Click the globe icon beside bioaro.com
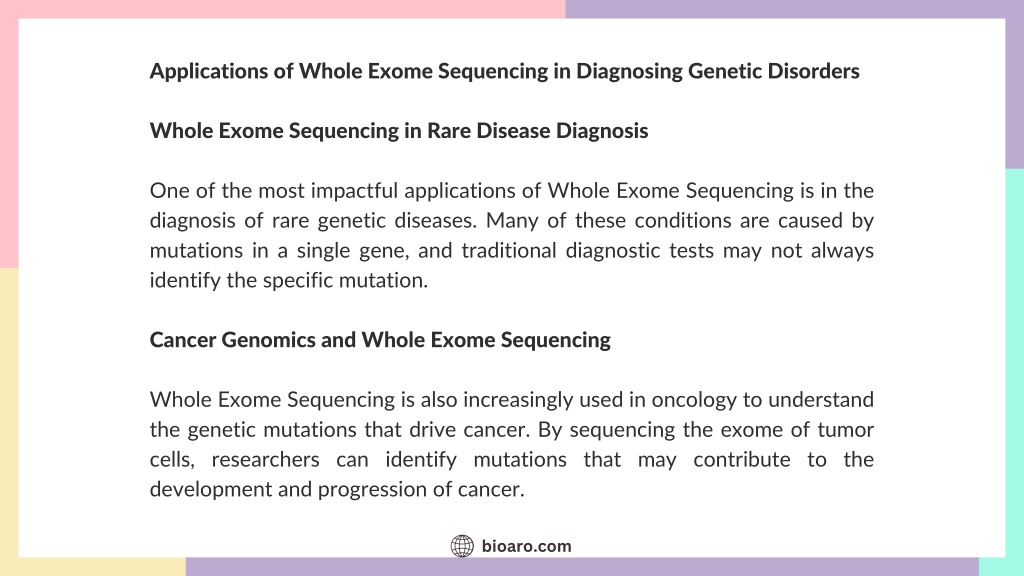The width and height of the screenshot is (1024, 576). (x=462, y=546)
